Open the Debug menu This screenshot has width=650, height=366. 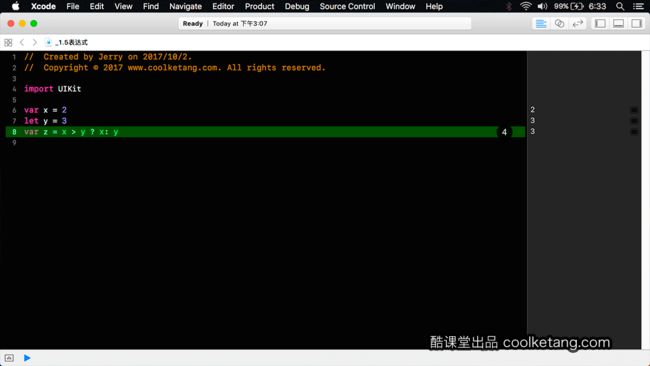[x=297, y=6]
